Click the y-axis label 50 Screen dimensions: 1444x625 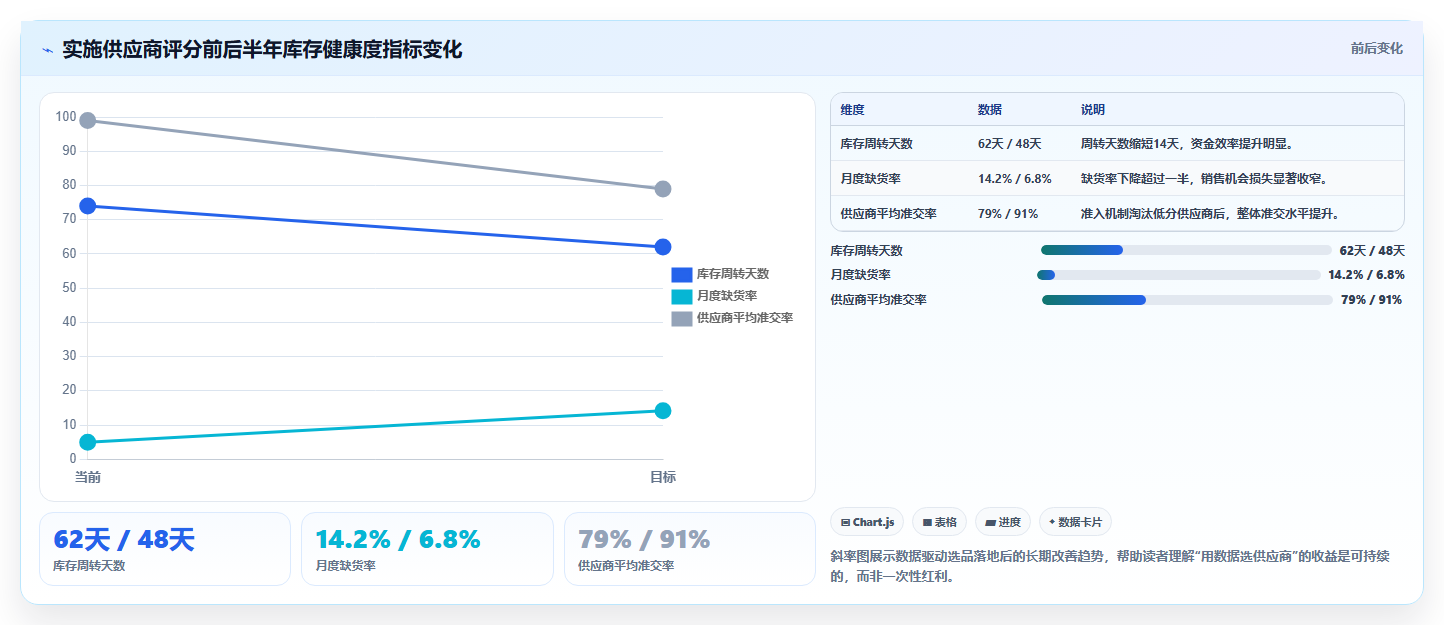[69, 288]
